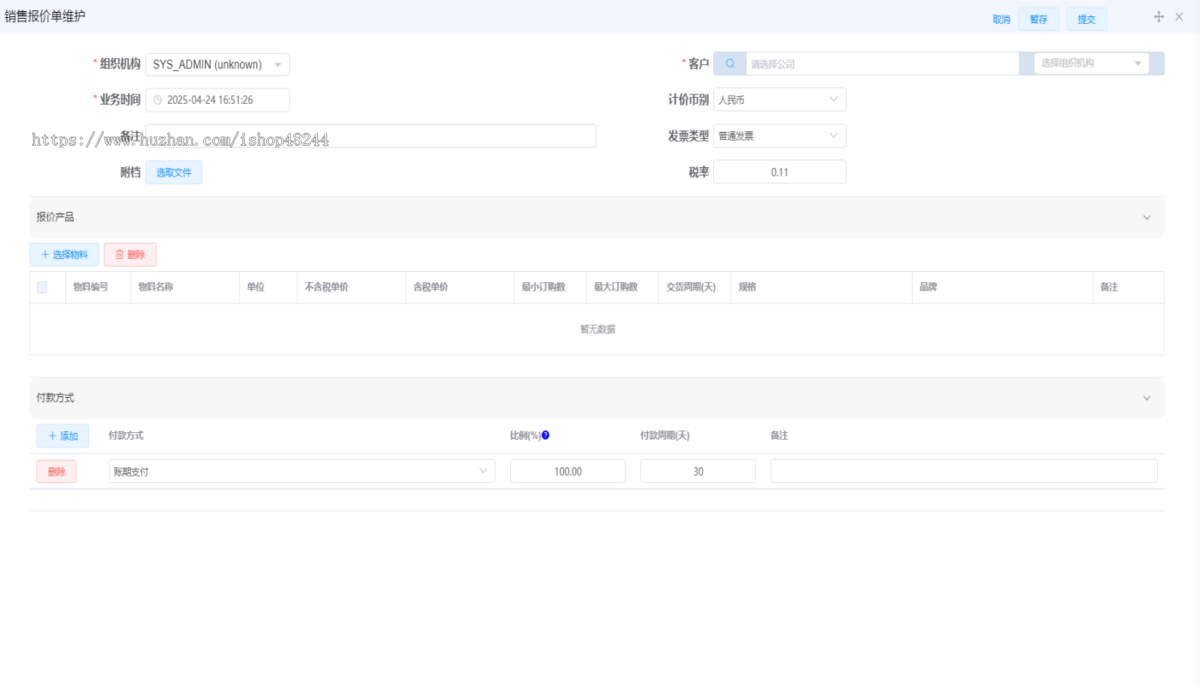Screen dimensions: 1200x686
Task: Click the 选取文件 button
Action: click(174, 172)
